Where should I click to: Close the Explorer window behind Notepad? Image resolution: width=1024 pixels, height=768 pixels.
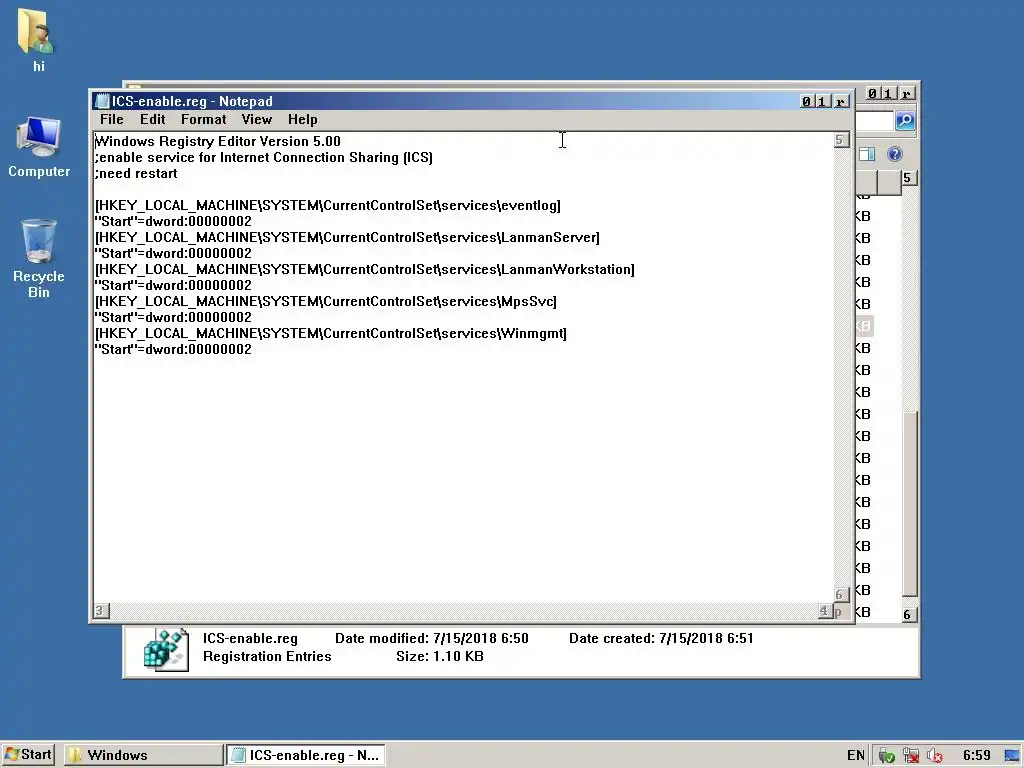pos(906,93)
